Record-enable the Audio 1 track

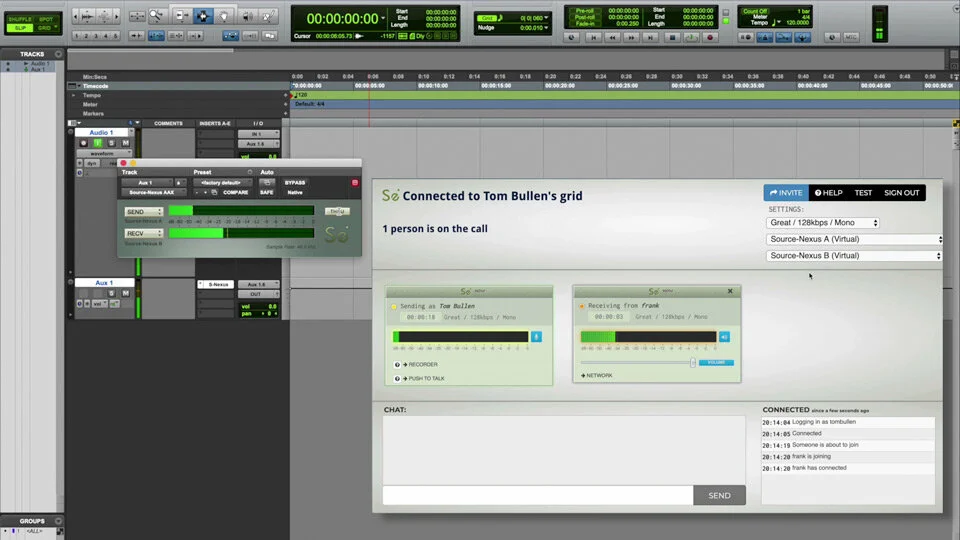[83, 143]
